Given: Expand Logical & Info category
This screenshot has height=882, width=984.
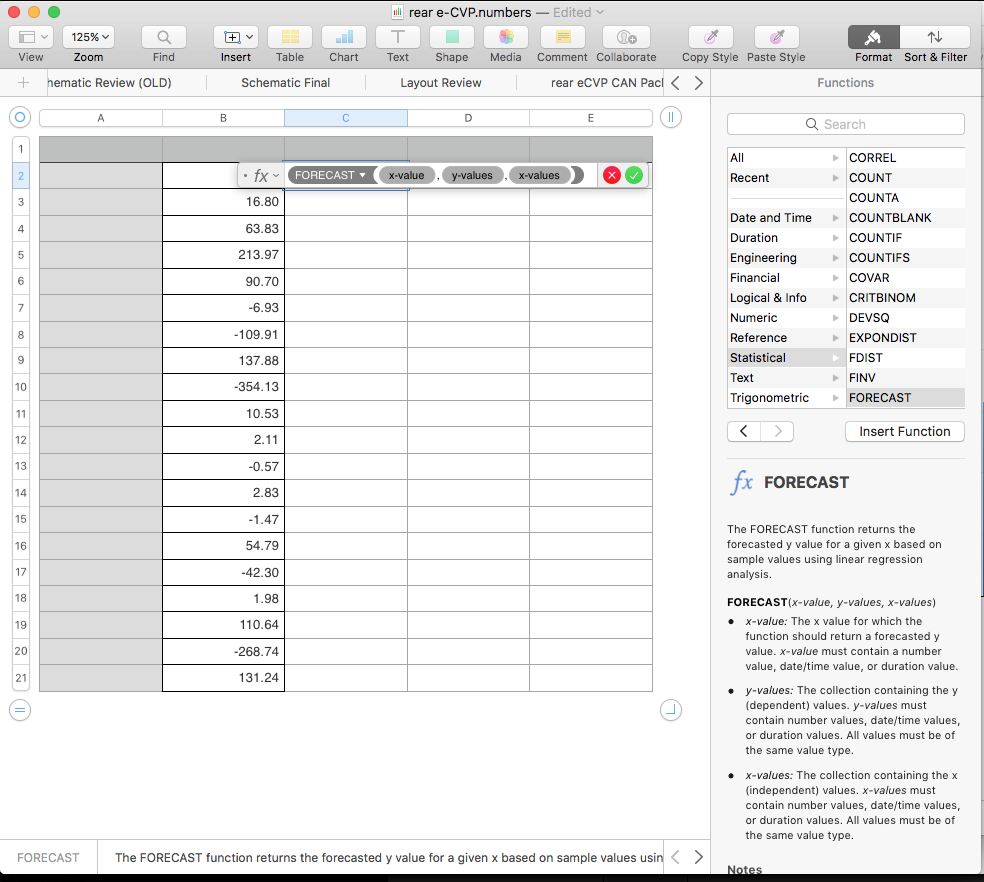Looking at the screenshot, I should pos(786,298).
